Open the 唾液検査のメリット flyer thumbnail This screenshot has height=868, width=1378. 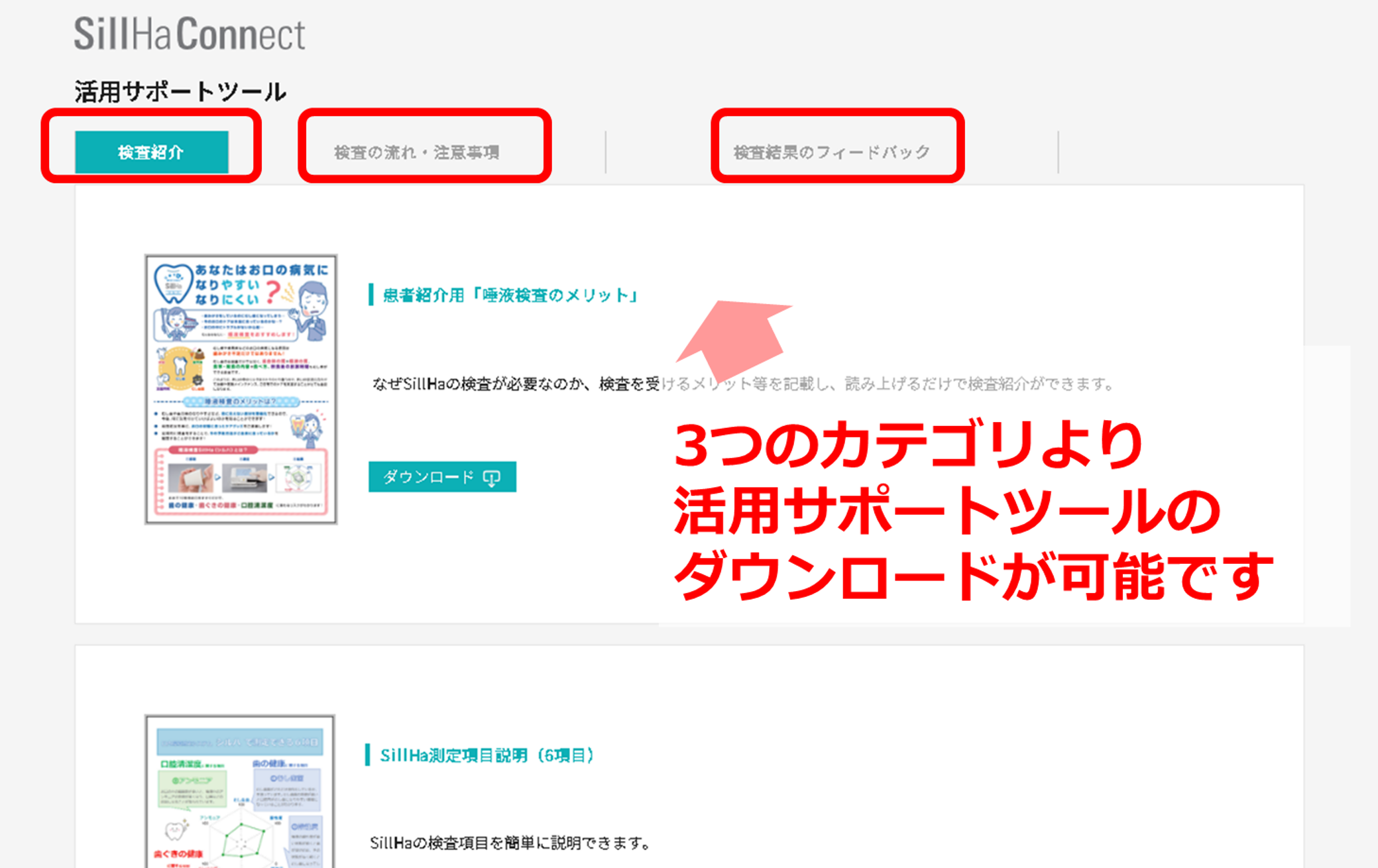[x=241, y=389]
